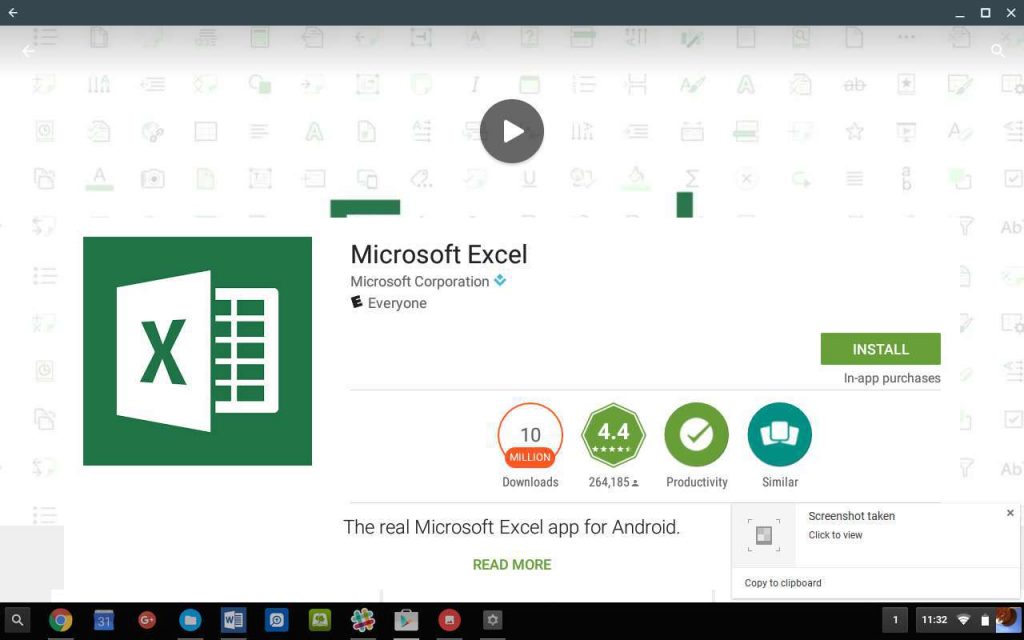Open the red round app shelf icon

449,620
